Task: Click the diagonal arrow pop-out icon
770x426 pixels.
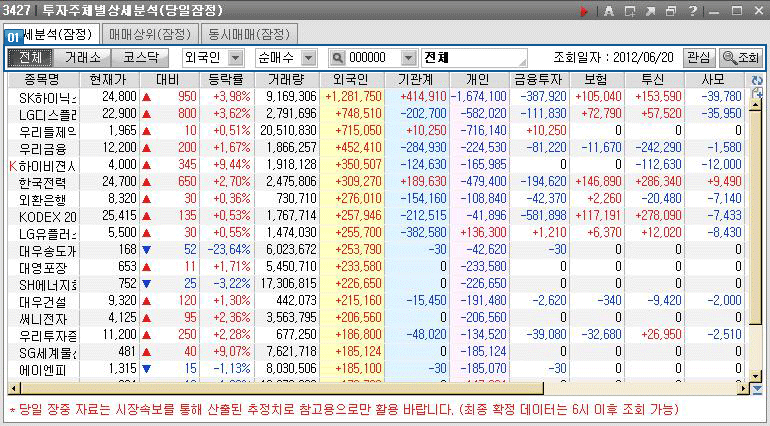Action: point(650,11)
